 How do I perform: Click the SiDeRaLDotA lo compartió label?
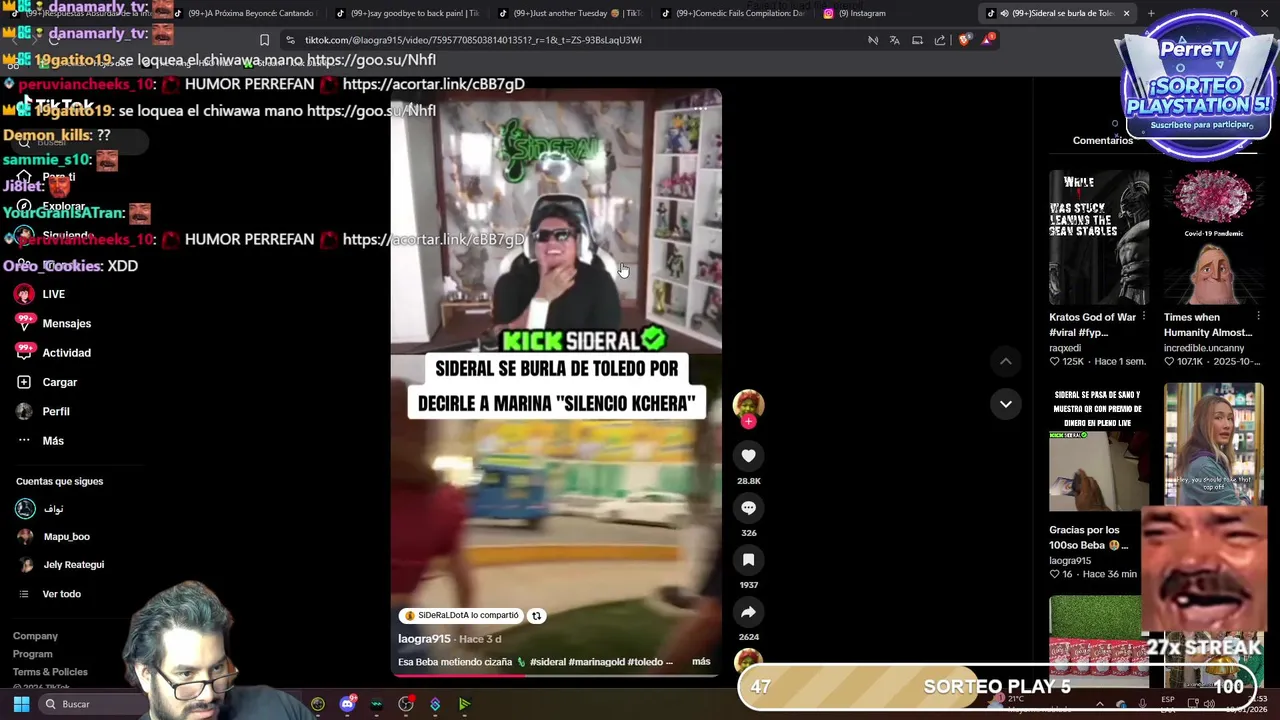click(x=460, y=616)
